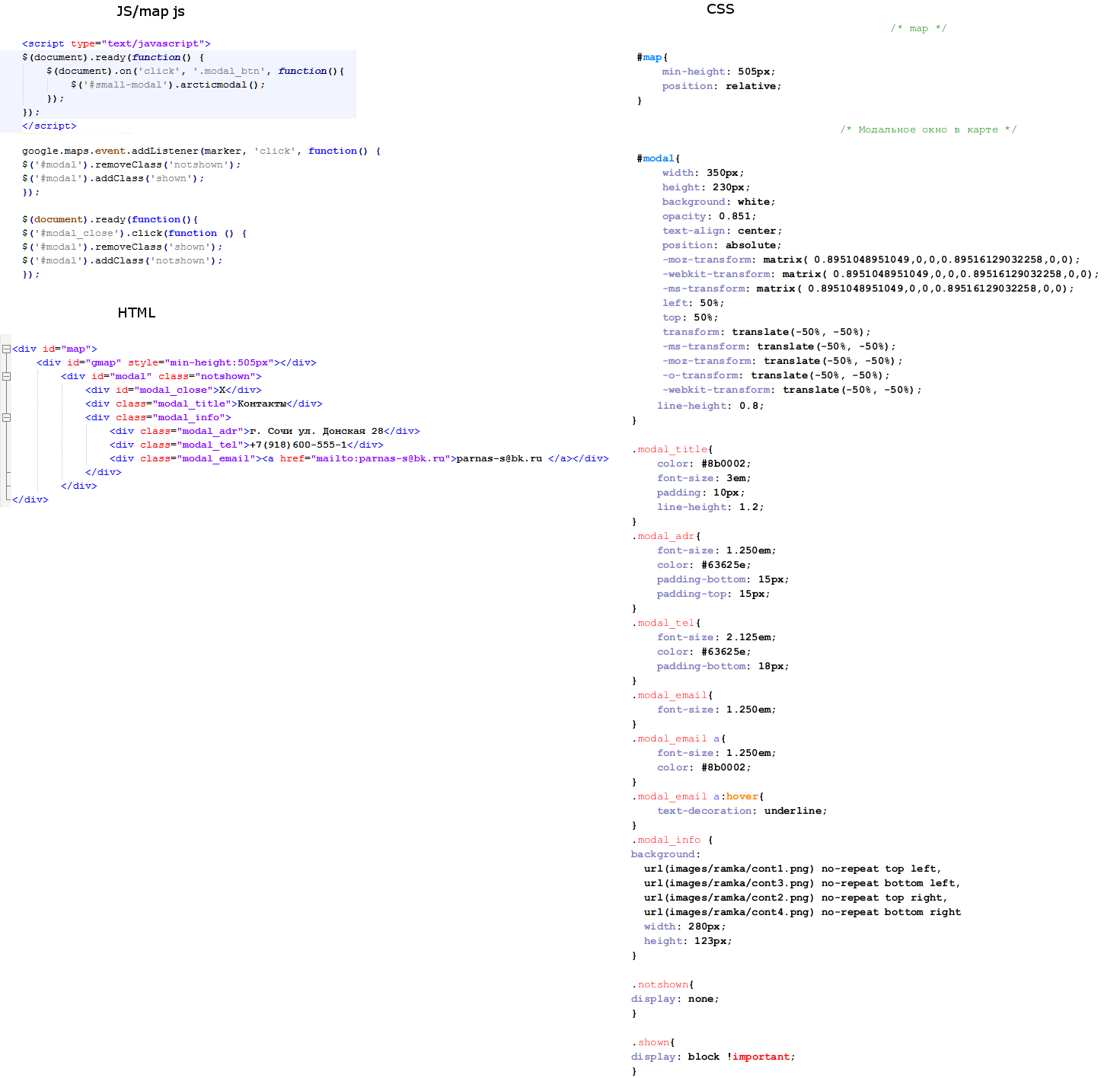Select the .modal_title CSS rule
1120x1078 pixels.
(672, 448)
